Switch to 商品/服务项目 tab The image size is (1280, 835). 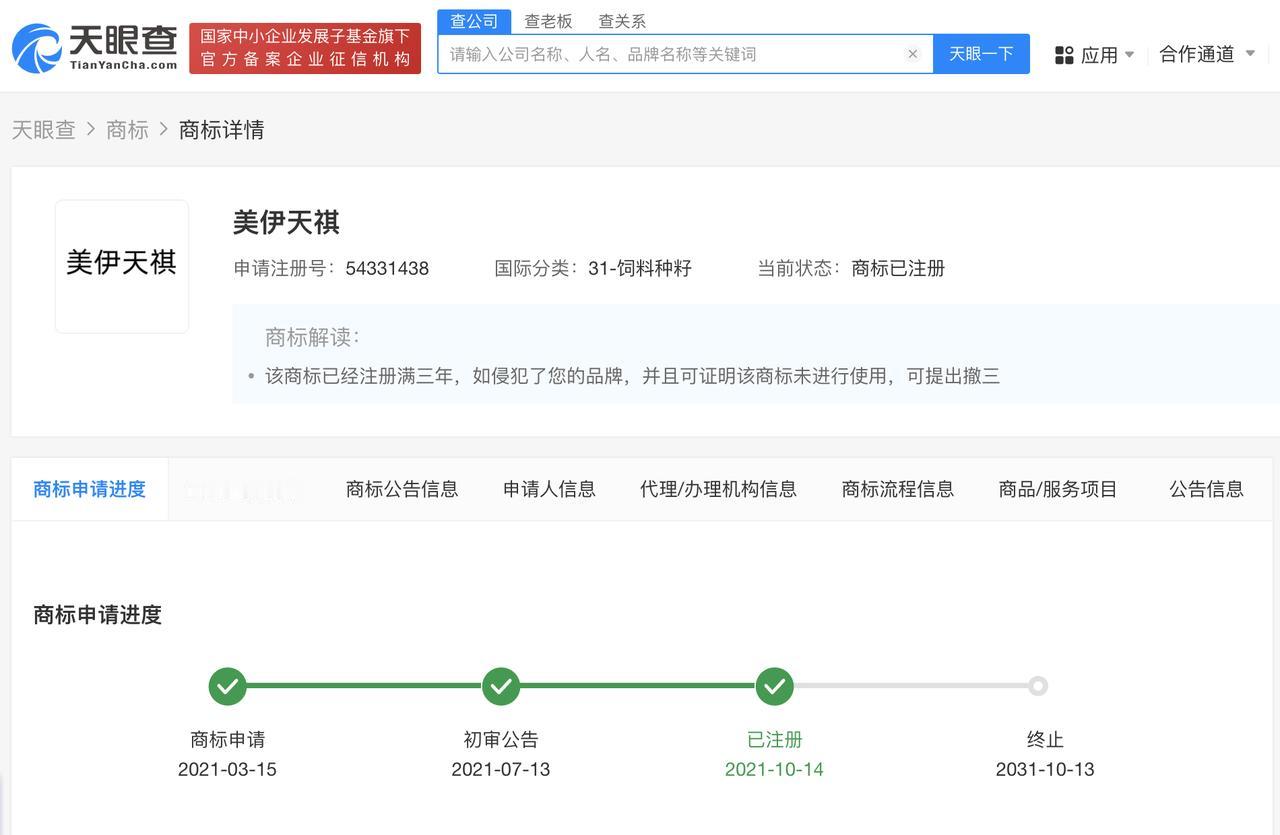tap(1058, 489)
